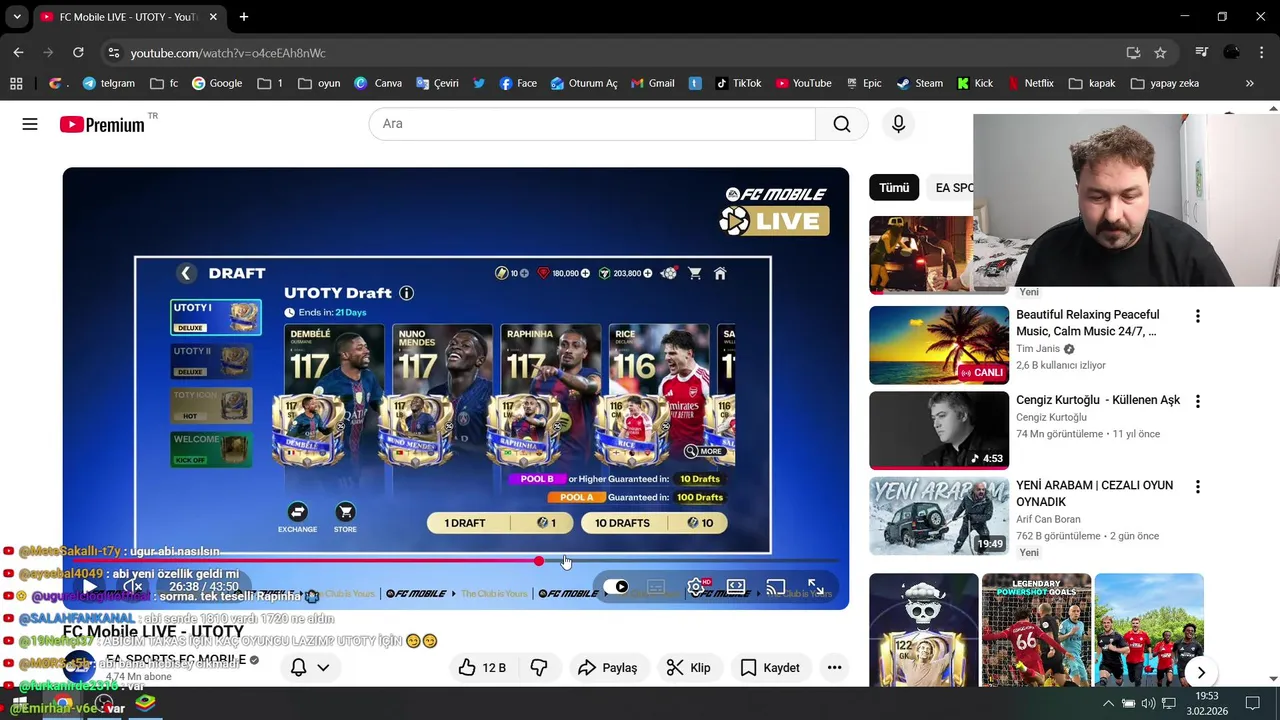Play the paused video
This screenshot has width=1280, height=720.
89,587
